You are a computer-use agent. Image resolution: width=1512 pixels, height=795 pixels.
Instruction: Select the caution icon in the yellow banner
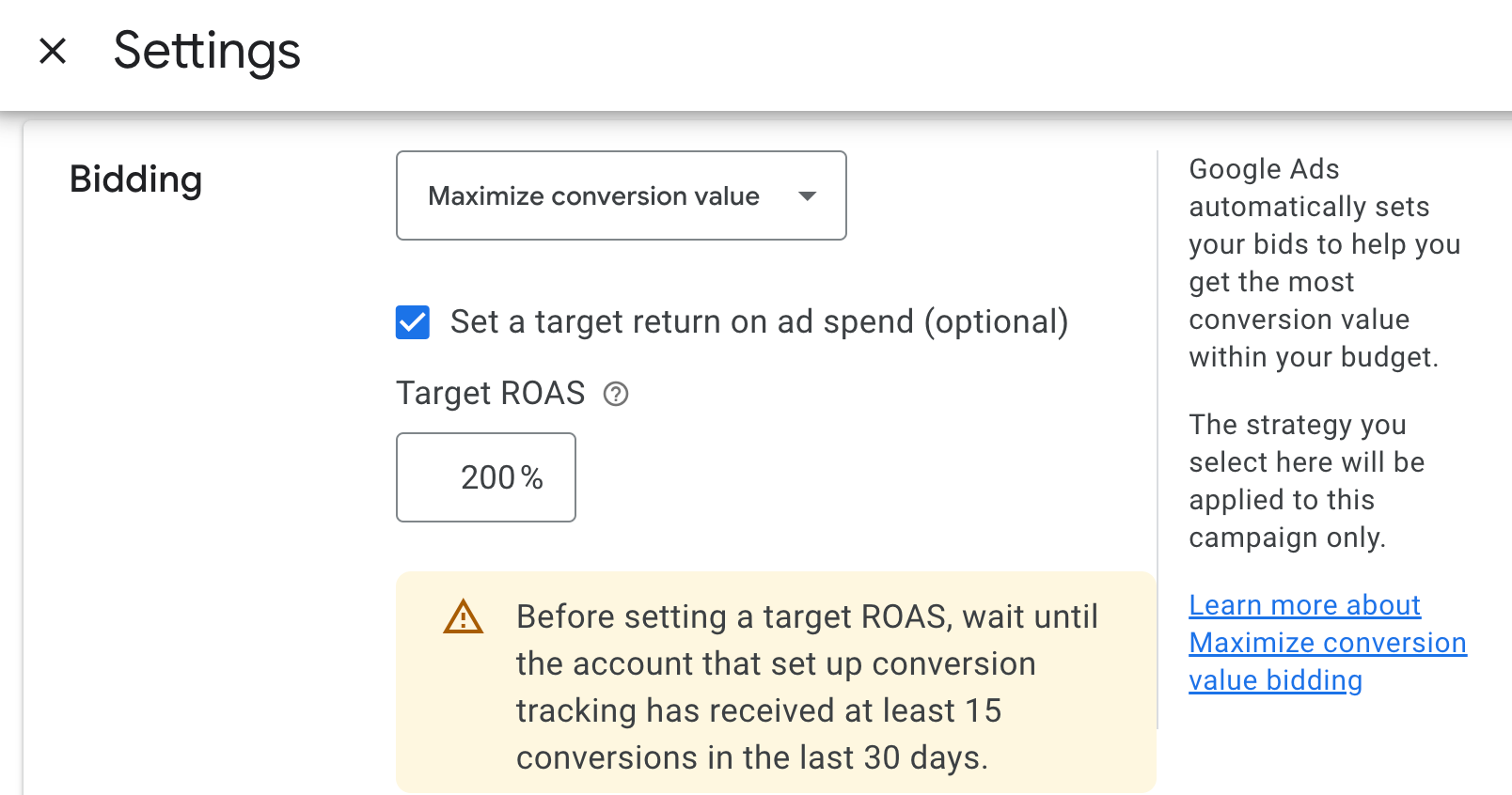[462, 618]
